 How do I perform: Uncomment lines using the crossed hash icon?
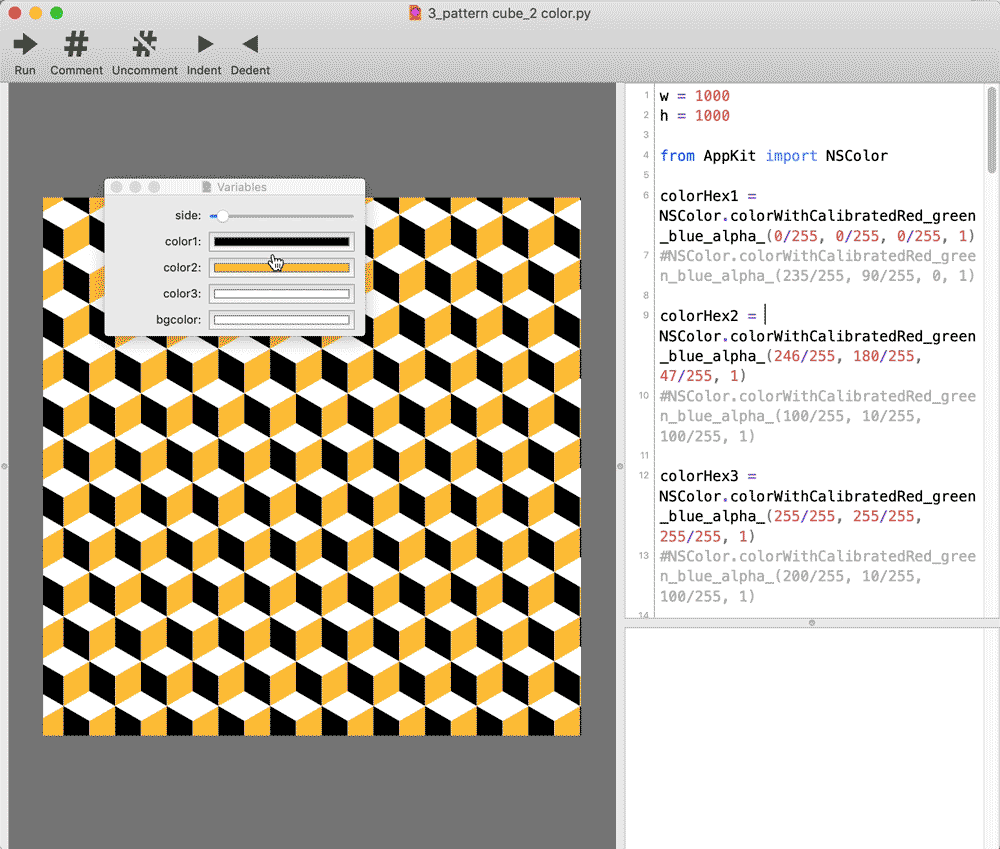(x=145, y=45)
